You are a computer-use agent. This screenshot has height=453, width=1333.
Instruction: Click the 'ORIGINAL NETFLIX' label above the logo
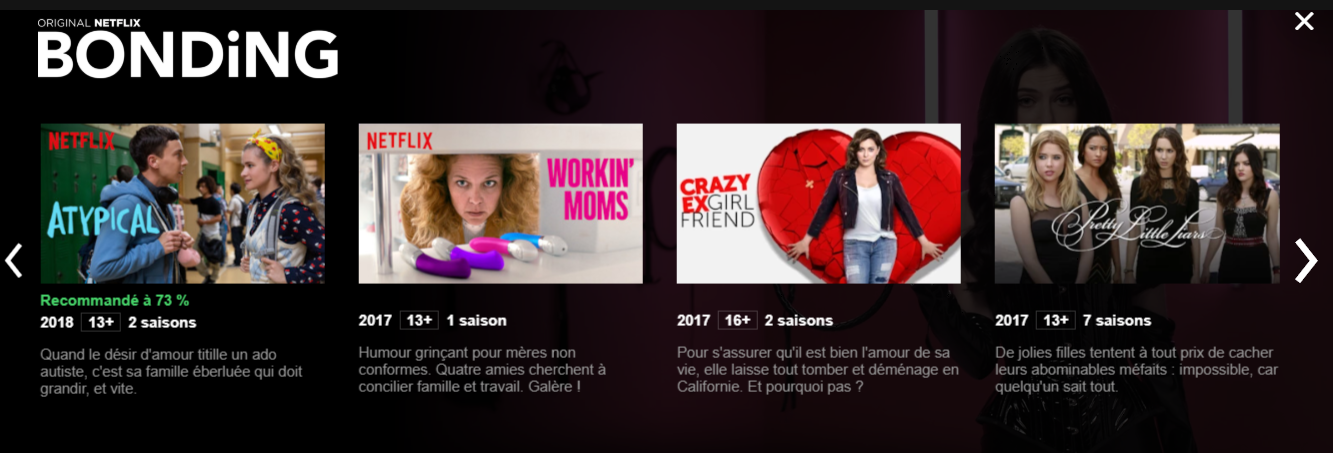(x=87, y=22)
